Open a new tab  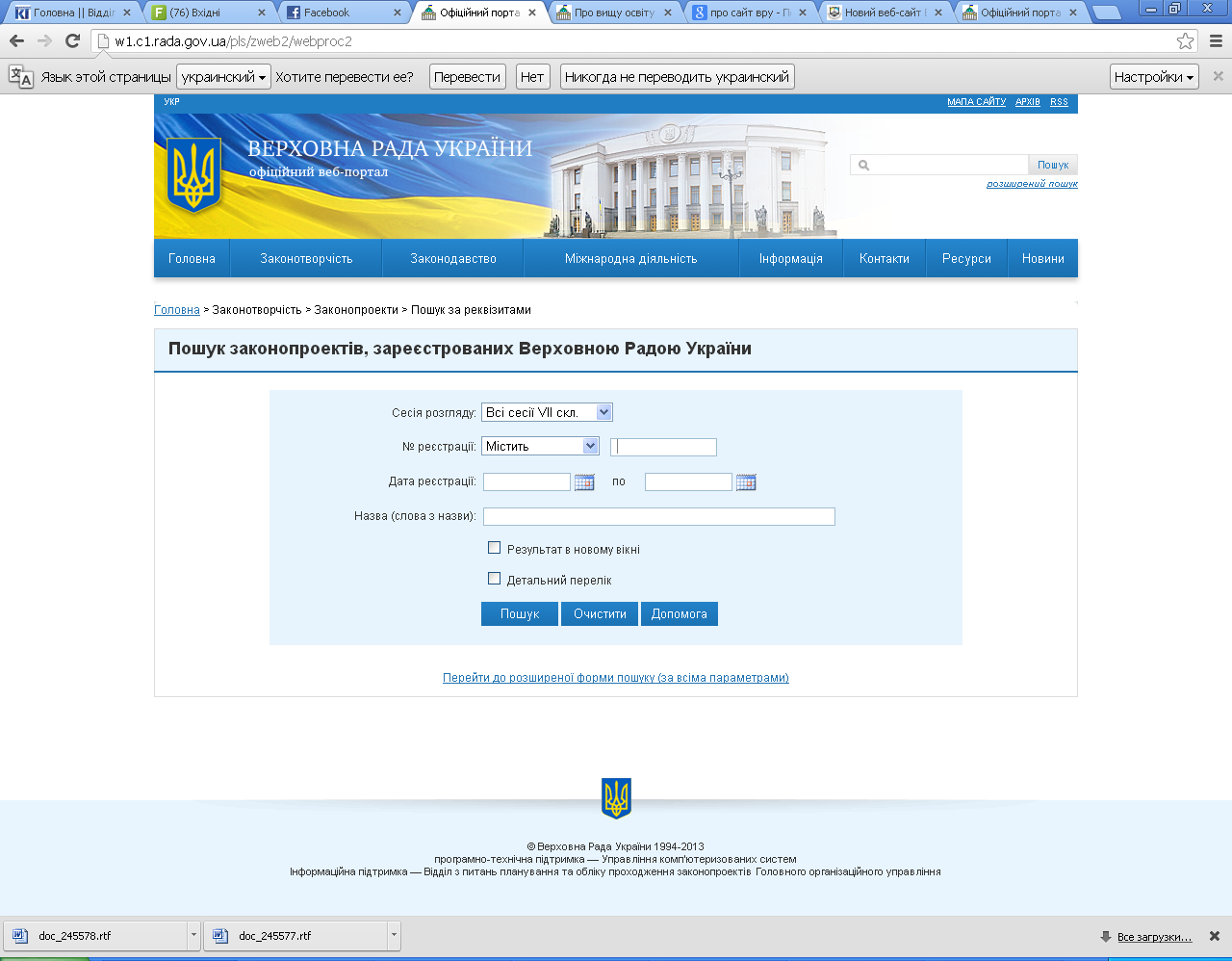point(1107,13)
